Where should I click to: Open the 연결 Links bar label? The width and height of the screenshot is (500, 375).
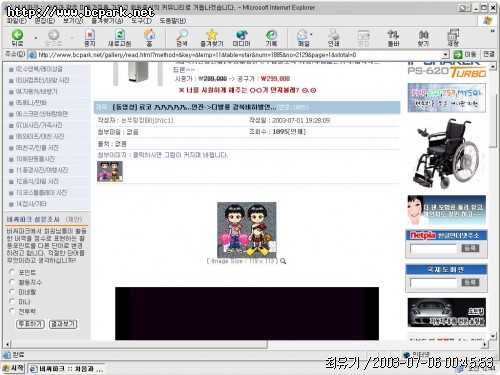[x=489, y=54]
